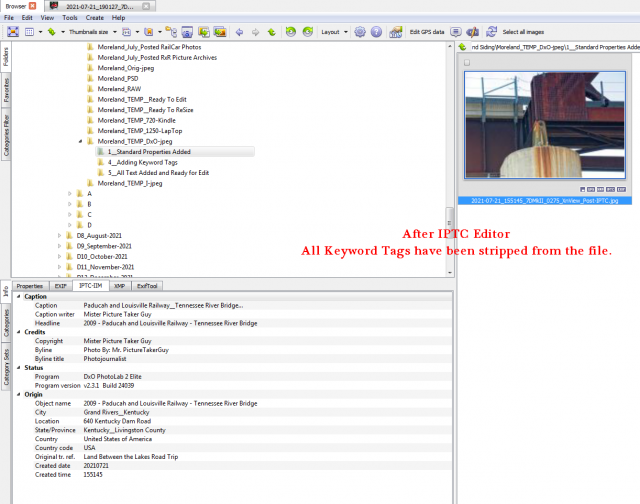Collapse the Caption section

click(19, 297)
